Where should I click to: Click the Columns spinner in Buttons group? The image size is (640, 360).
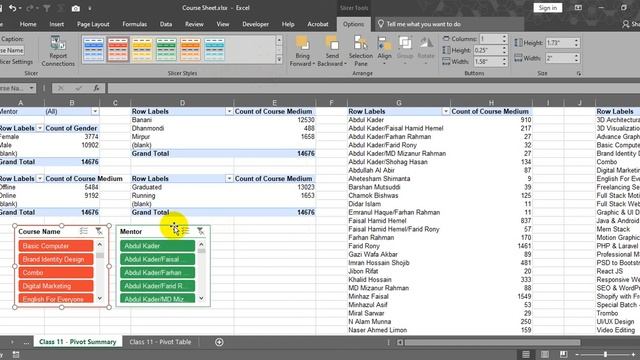(504, 39)
